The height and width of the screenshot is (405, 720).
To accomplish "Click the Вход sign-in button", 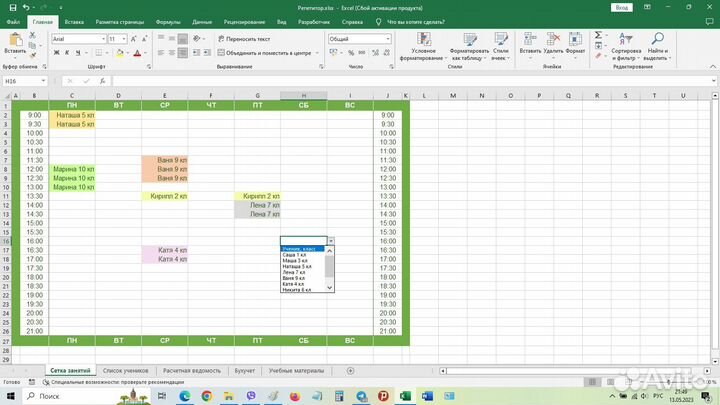I will point(622,8).
